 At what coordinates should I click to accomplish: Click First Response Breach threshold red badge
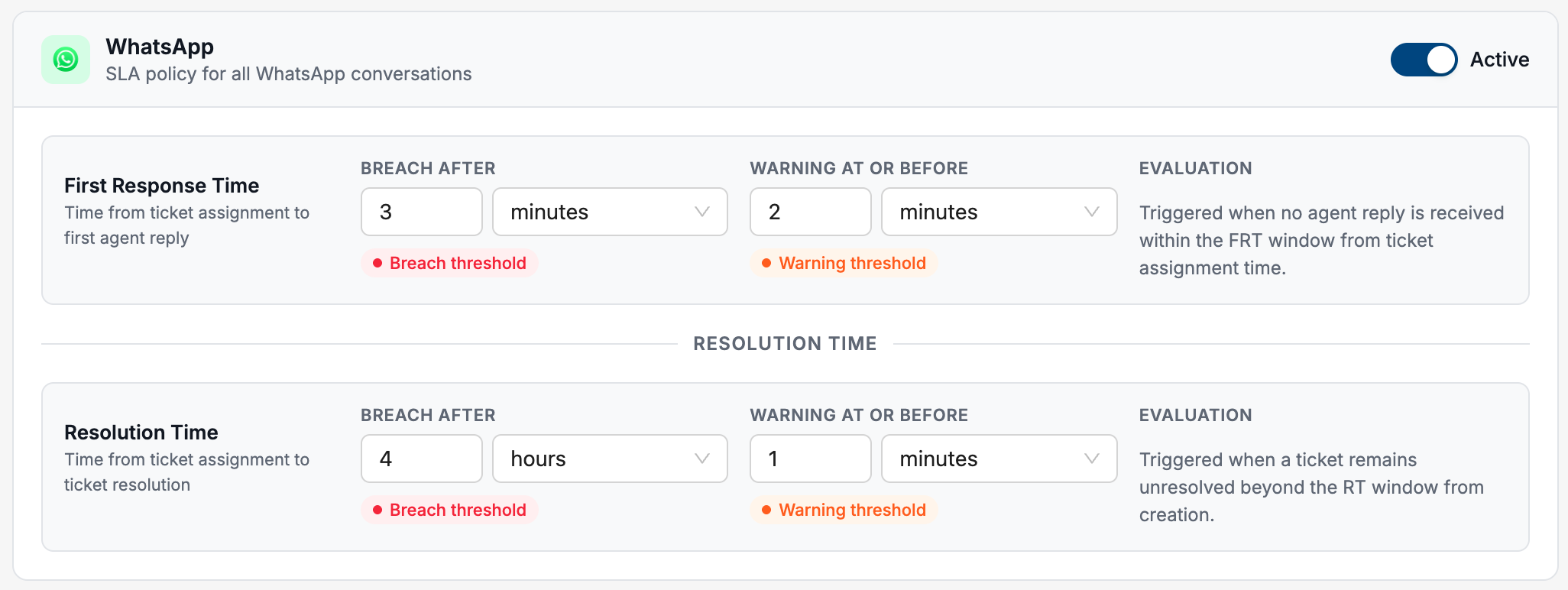[449, 263]
